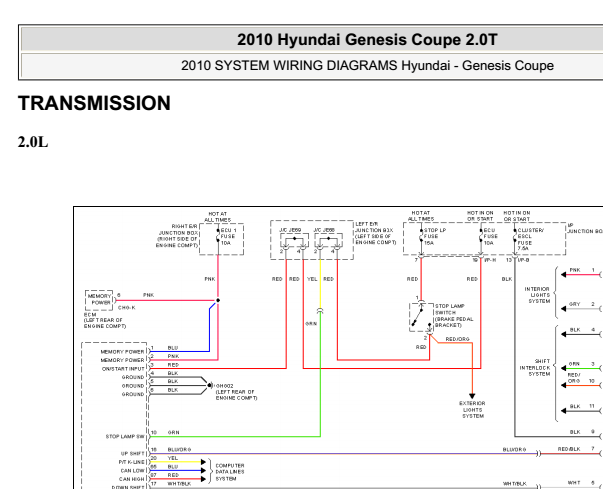Click the '2010 Hyundai Genesis Coupe 2.0T' title

coord(367,40)
